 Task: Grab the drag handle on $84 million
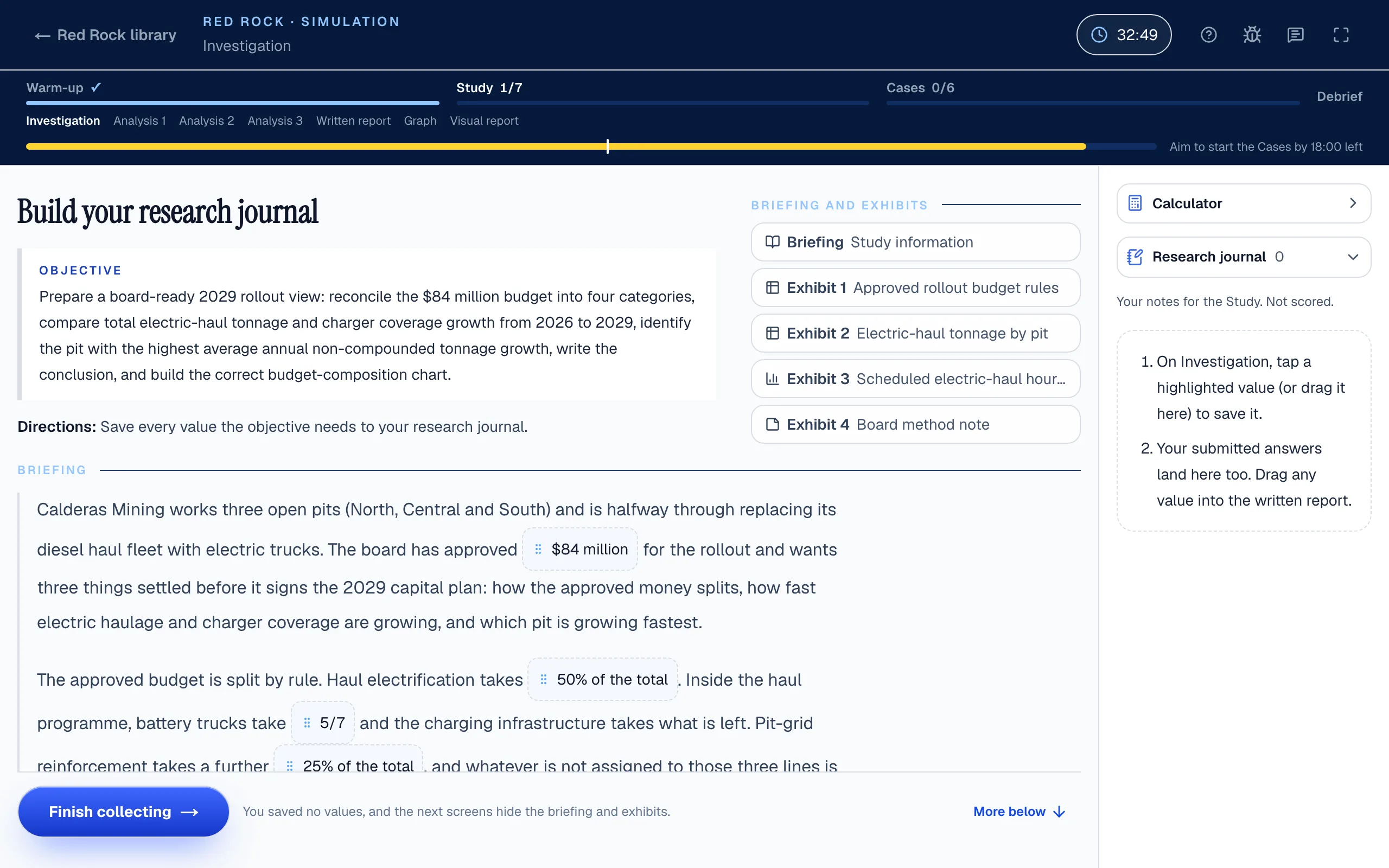tap(538, 550)
